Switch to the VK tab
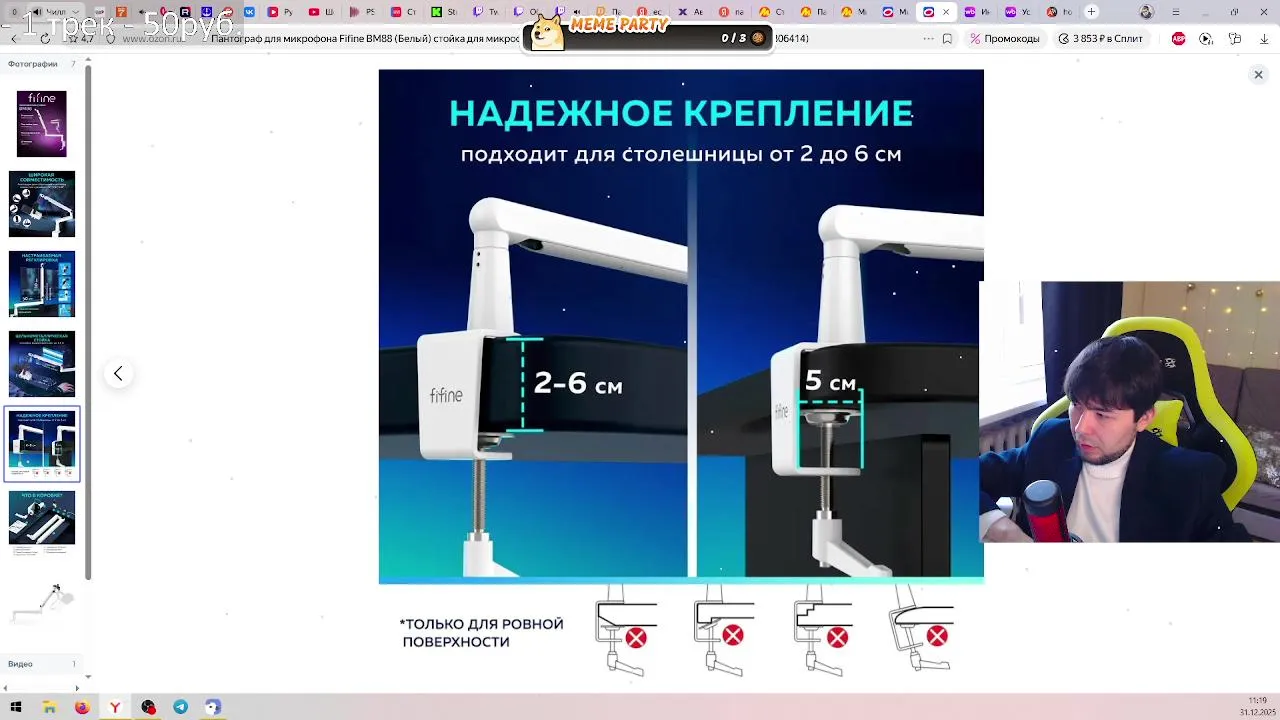 tap(248, 11)
